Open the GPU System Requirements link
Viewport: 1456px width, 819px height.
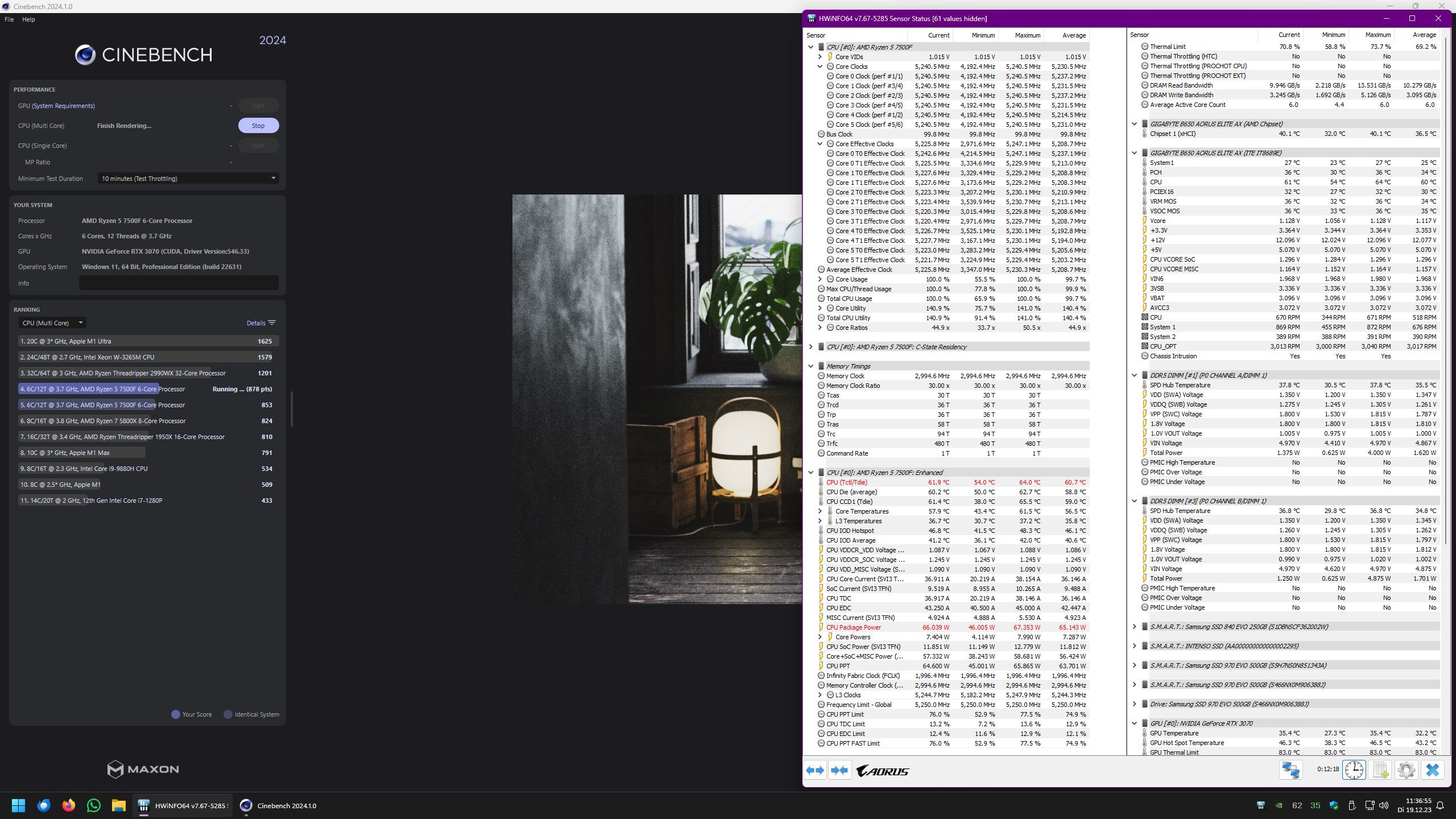(63, 106)
